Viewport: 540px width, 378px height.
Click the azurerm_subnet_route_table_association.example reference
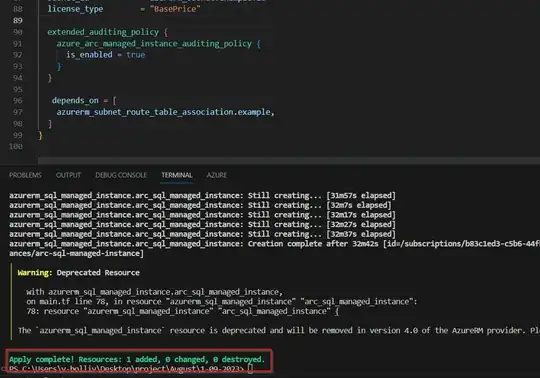point(164,112)
